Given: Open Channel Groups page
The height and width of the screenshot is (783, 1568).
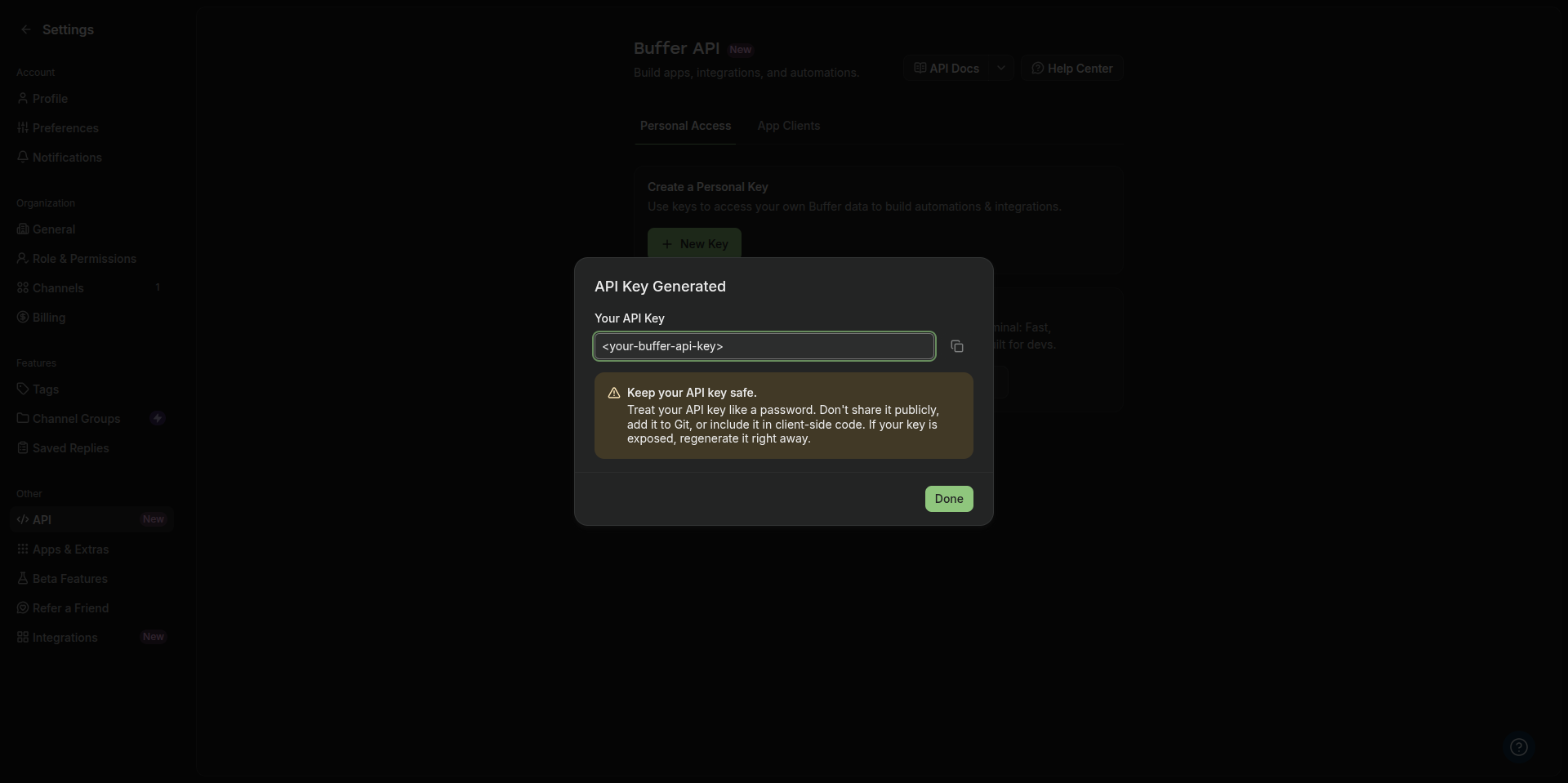Looking at the screenshot, I should tap(91, 419).
